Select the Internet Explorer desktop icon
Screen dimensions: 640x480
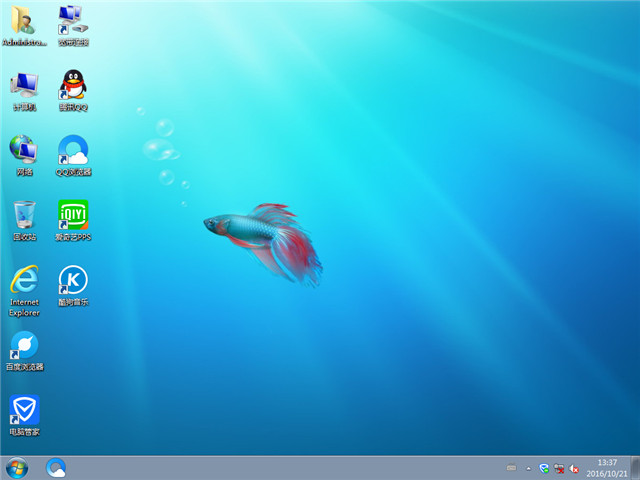[x=24, y=291]
